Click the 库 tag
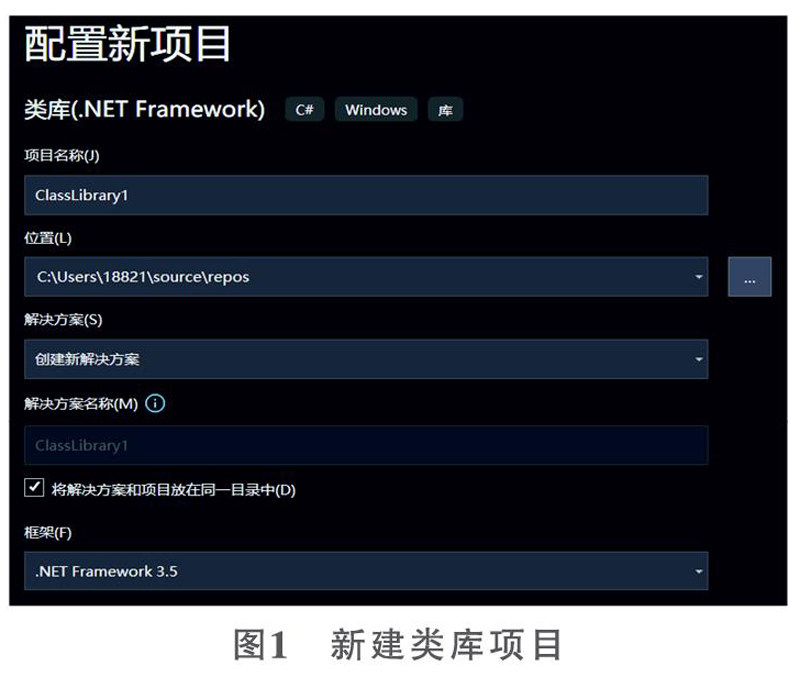The height and width of the screenshot is (677, 800). [445, 109]
